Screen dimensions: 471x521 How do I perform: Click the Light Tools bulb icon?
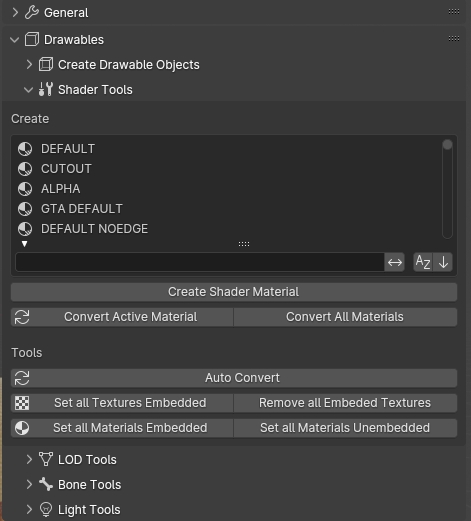(x=46, y=509)
